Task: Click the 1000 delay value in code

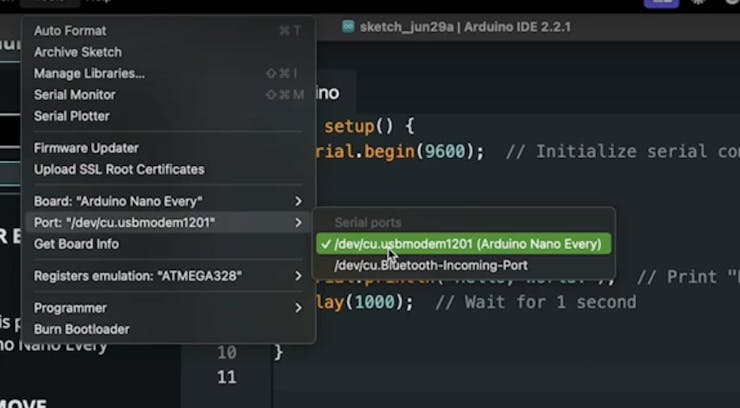Action: (x=374, y=302)
